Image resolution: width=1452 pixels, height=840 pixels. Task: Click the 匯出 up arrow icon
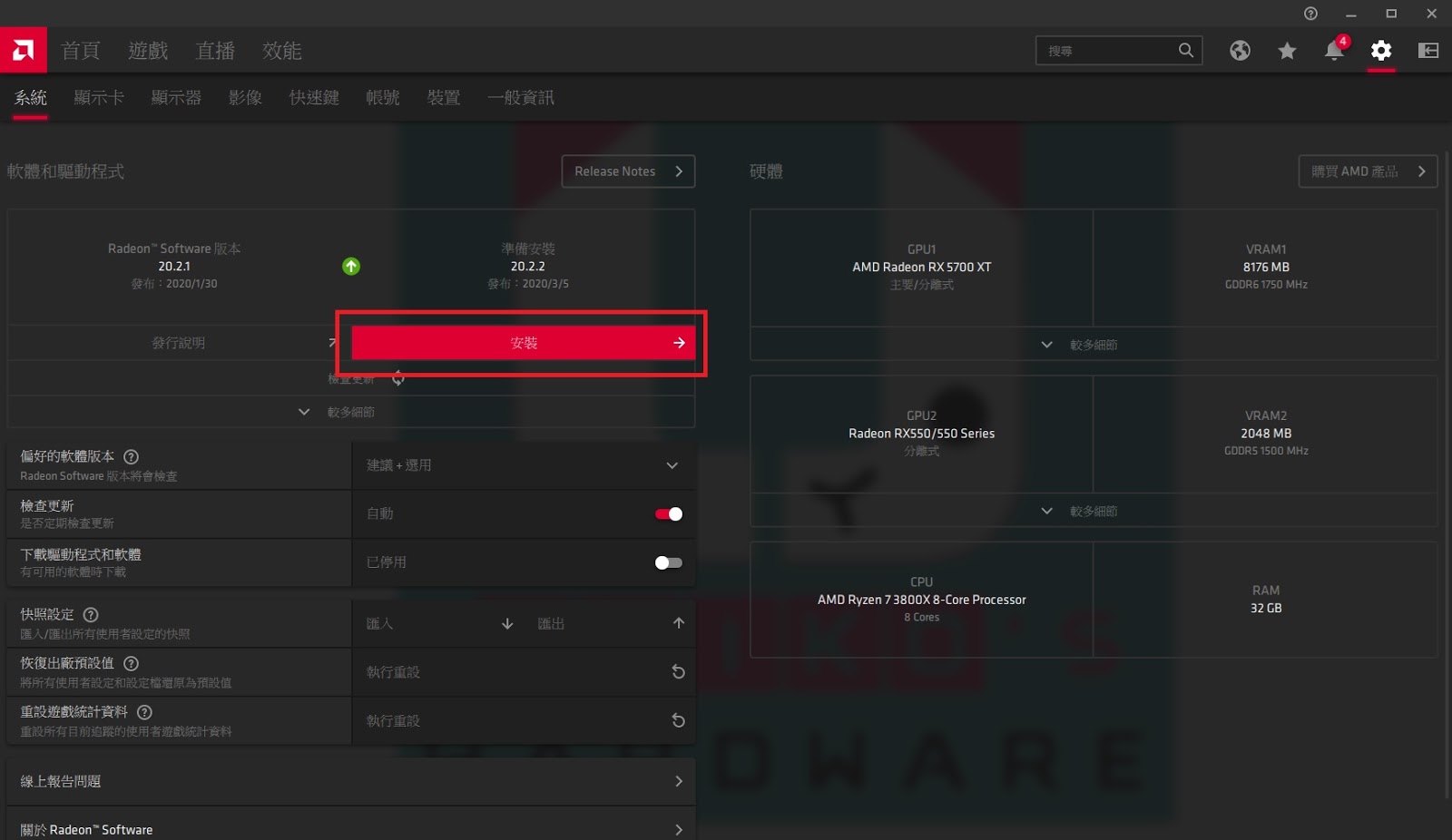pos(679,623)
